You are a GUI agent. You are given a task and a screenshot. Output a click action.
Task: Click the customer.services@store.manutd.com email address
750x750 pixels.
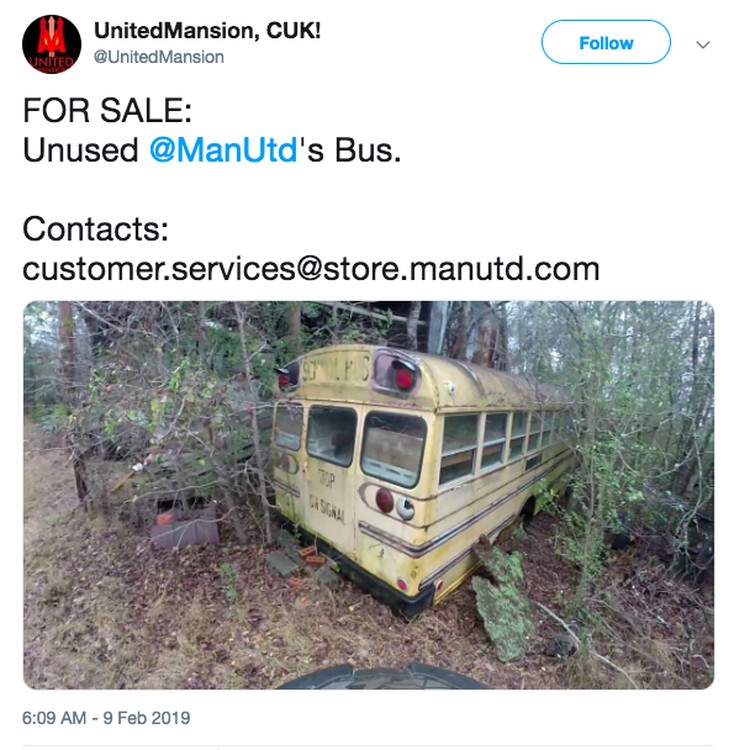tap(311, 269)
